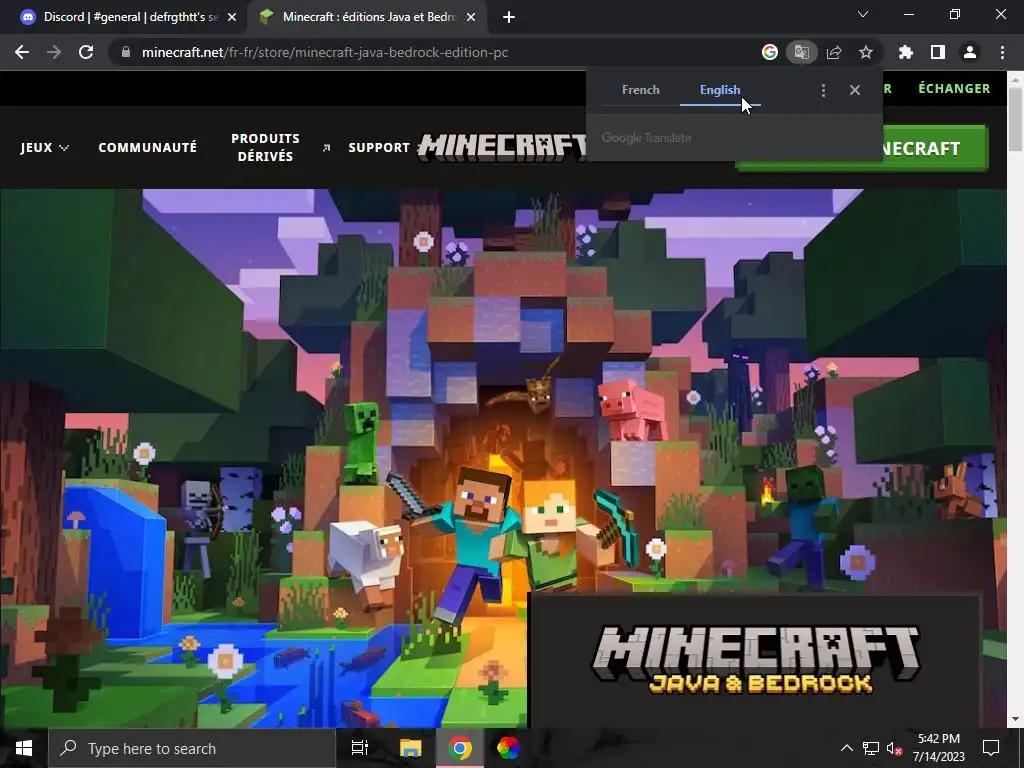The image size is (1024, 768).
Task: Close the Minecraft tab
Action: click(x=471, y=17)
